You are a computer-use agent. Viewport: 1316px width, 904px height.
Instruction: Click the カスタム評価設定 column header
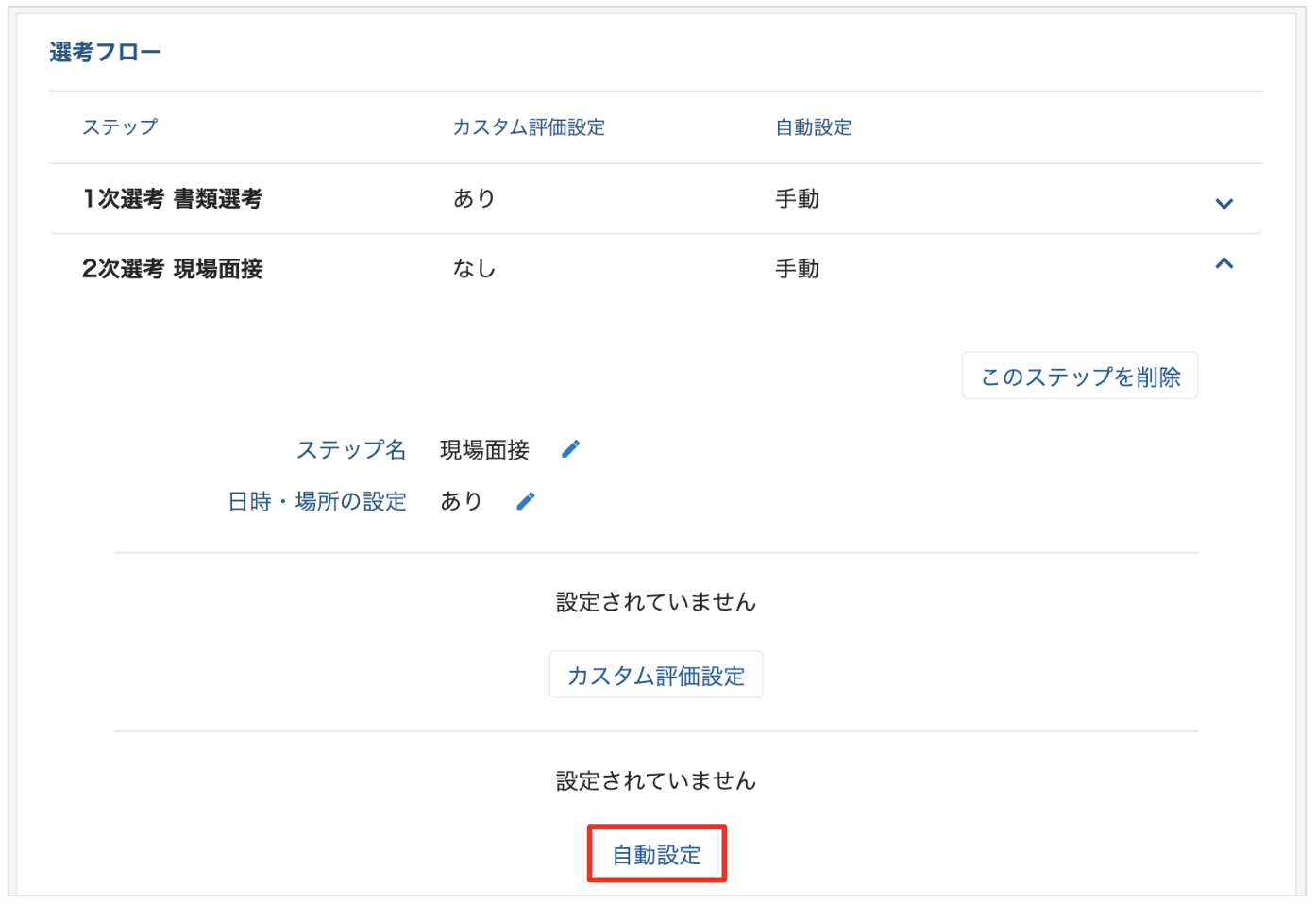pyautogui.click(x=529, y=127)
